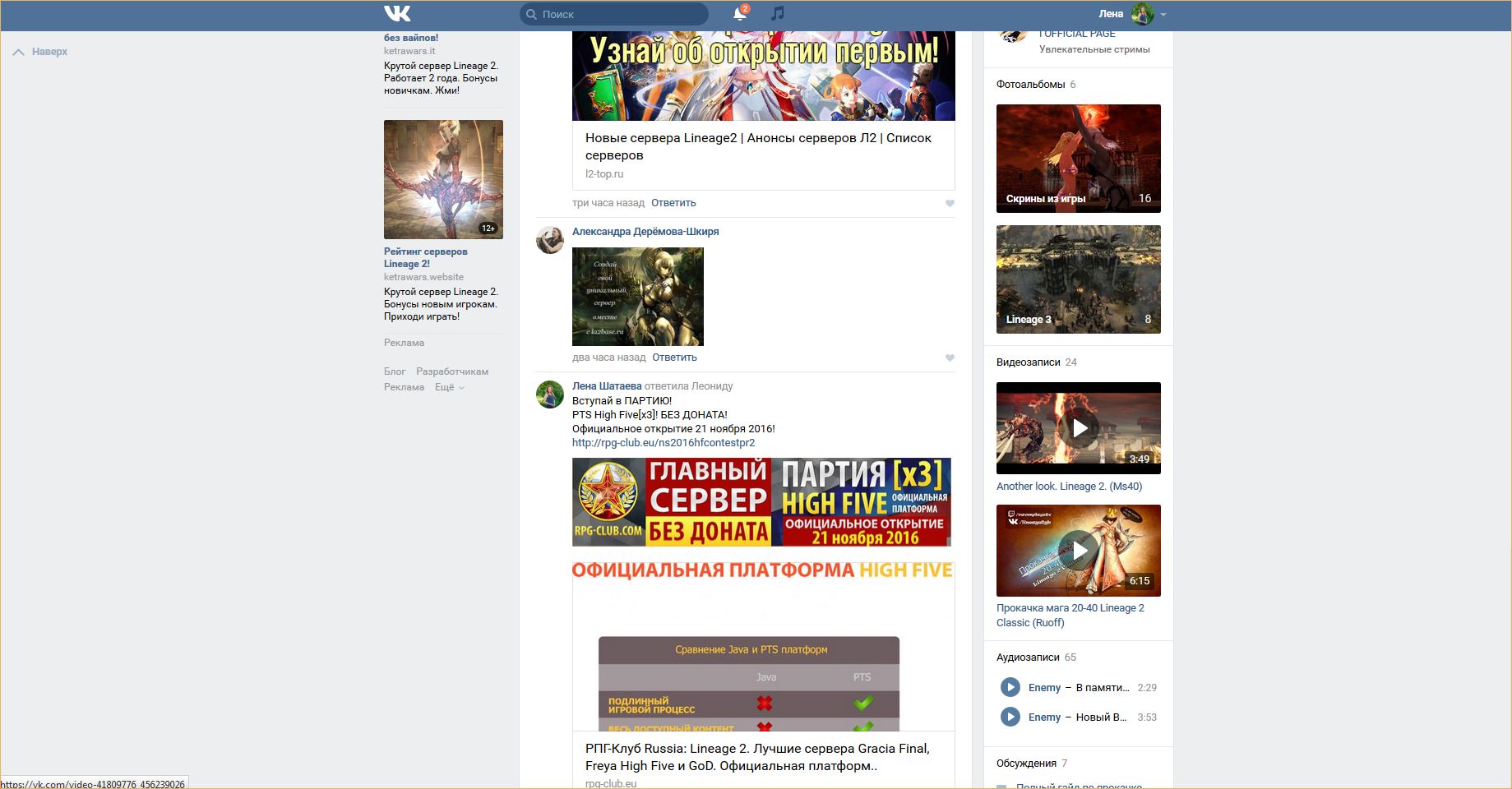
Task: Open the Lineage 3 photo album
Action: pyautogui.click(x=1078, y=279)
